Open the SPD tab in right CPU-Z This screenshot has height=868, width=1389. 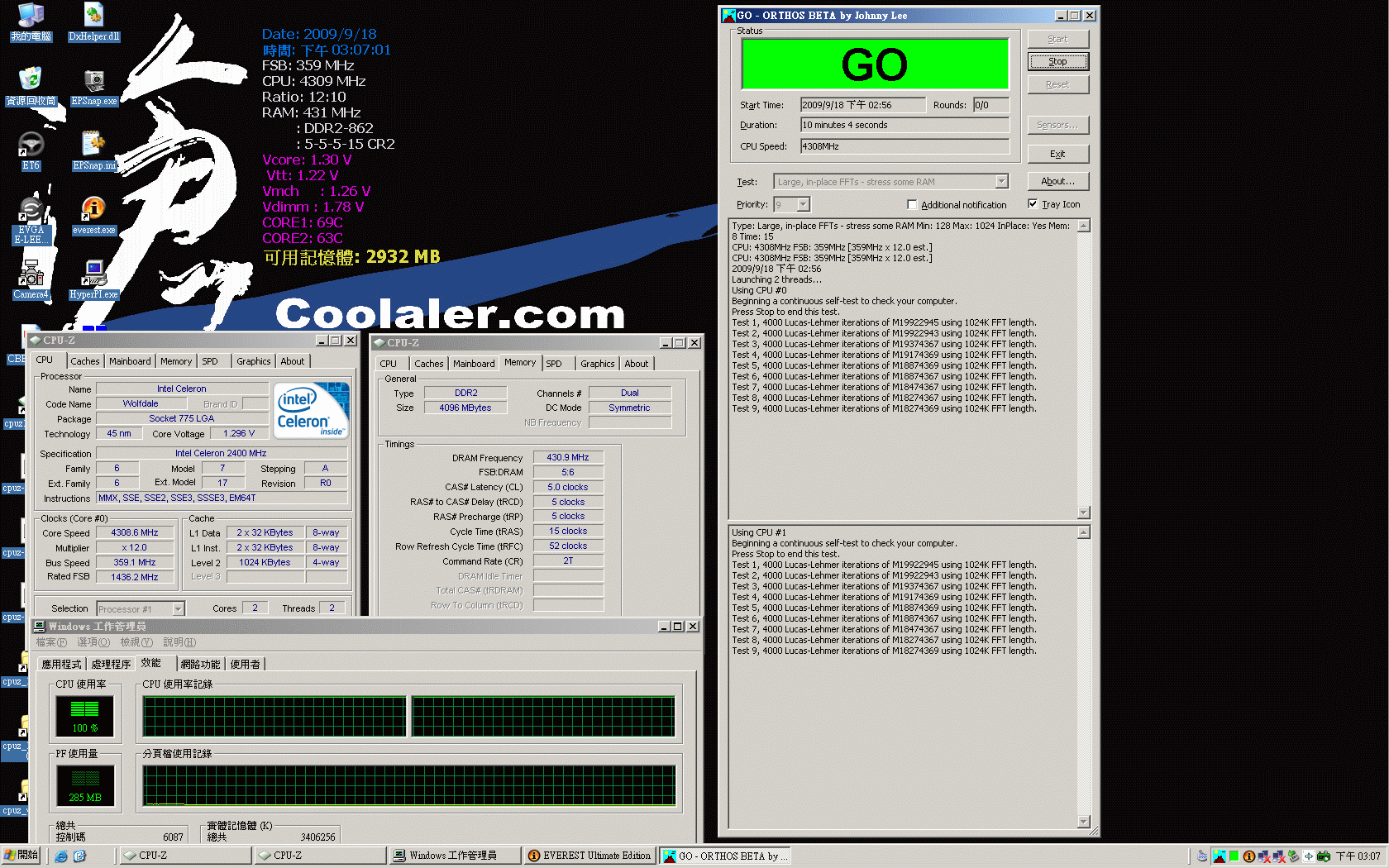pos(554,364)
